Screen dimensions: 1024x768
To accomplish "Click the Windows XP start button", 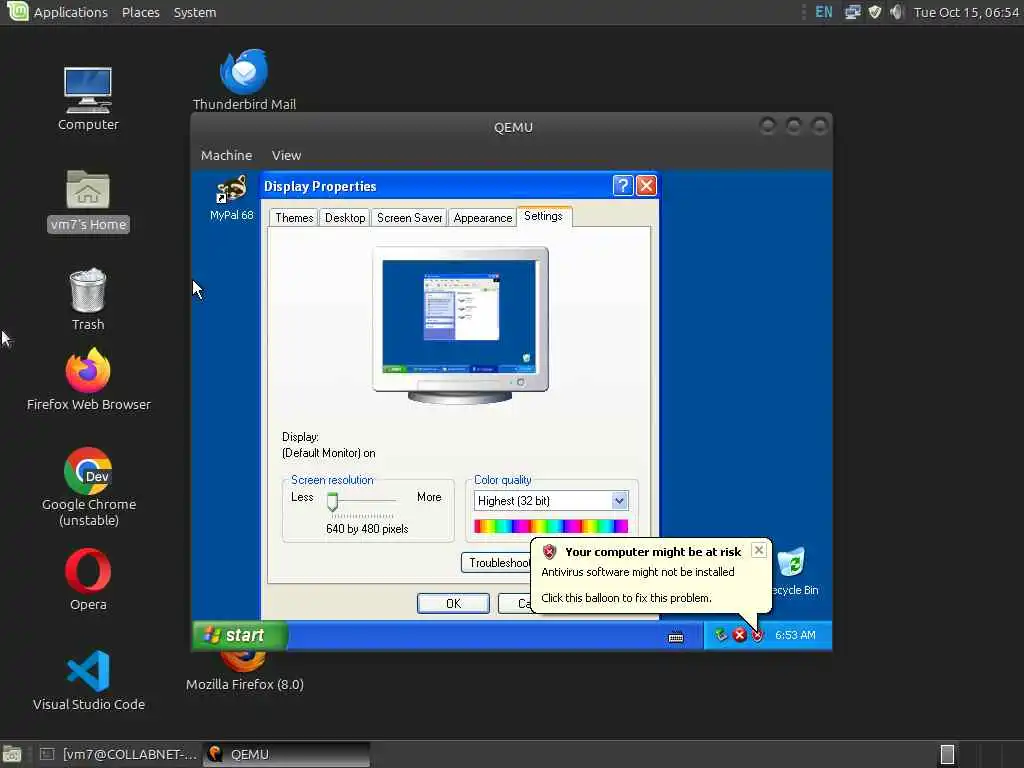I will 240,635.
